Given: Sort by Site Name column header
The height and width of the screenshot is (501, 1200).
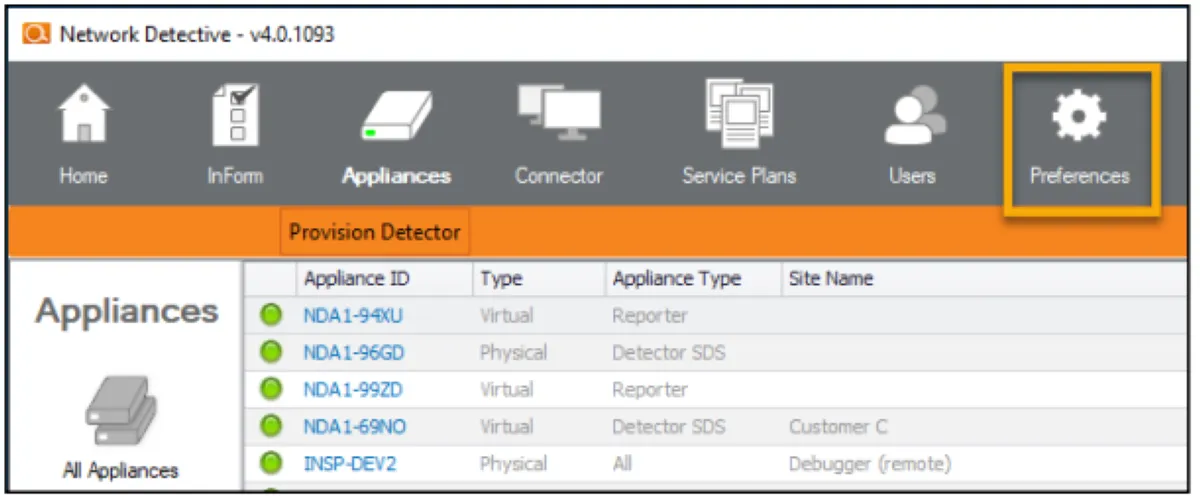Looking at the screenshot, I should coord(830,279).
